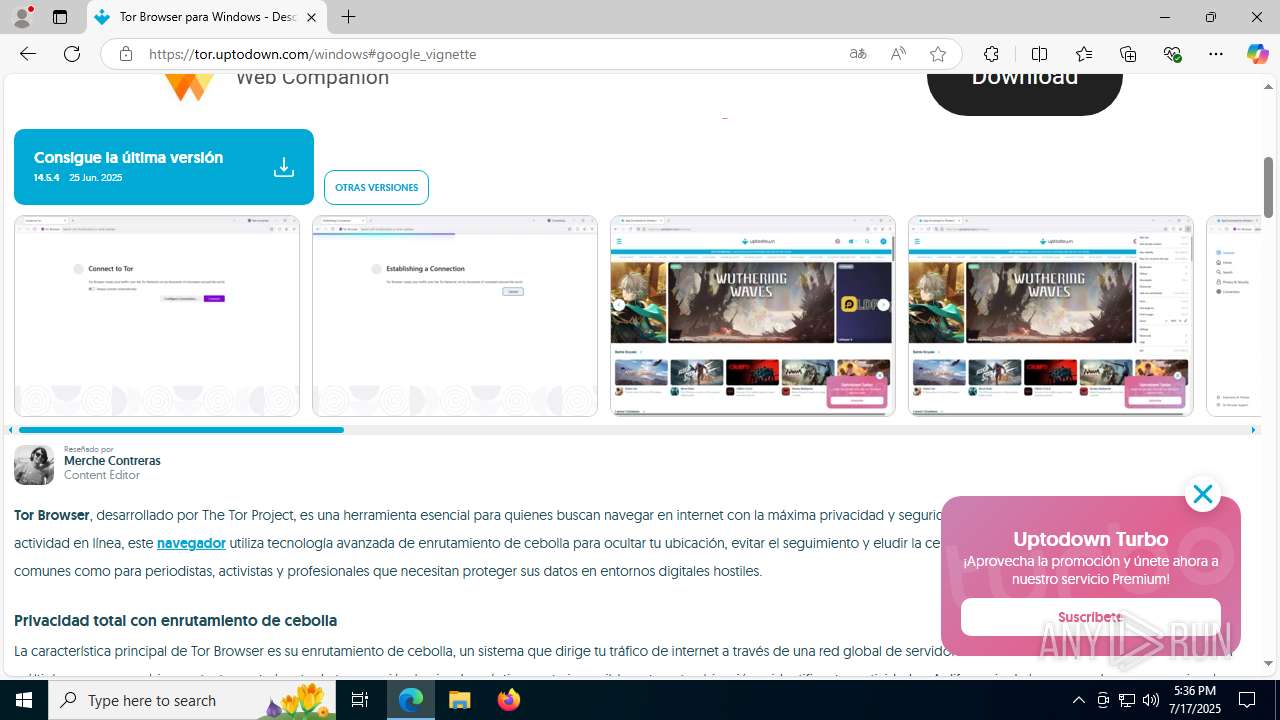Click Merche Contreras author photo
The width and height of the screenshot is (1280, 720).
[34, 465]
